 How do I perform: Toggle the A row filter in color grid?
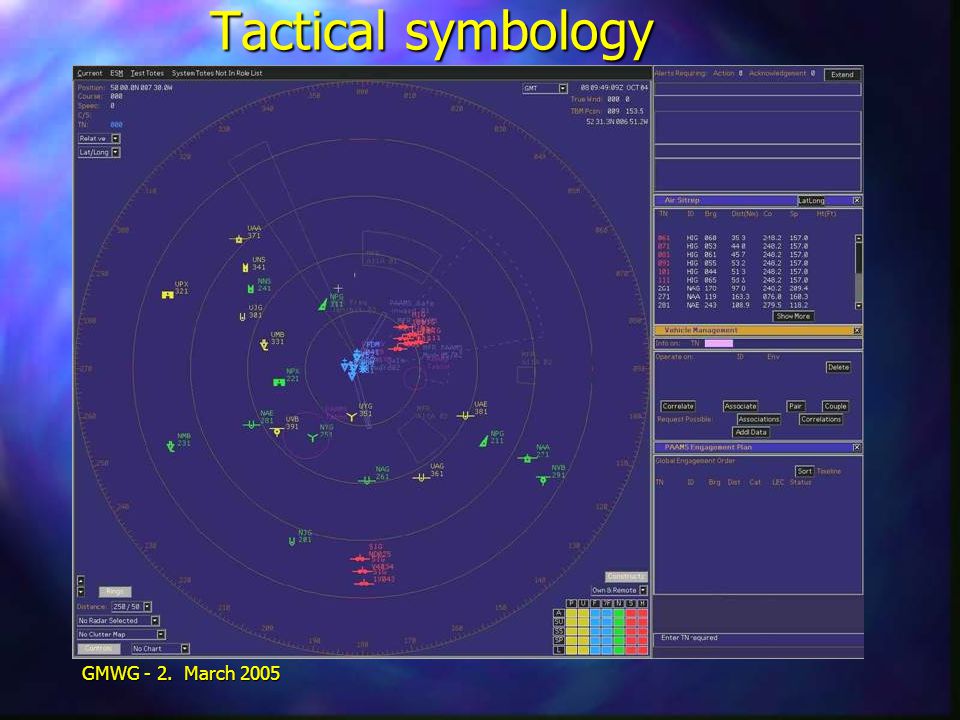point(558,612)
